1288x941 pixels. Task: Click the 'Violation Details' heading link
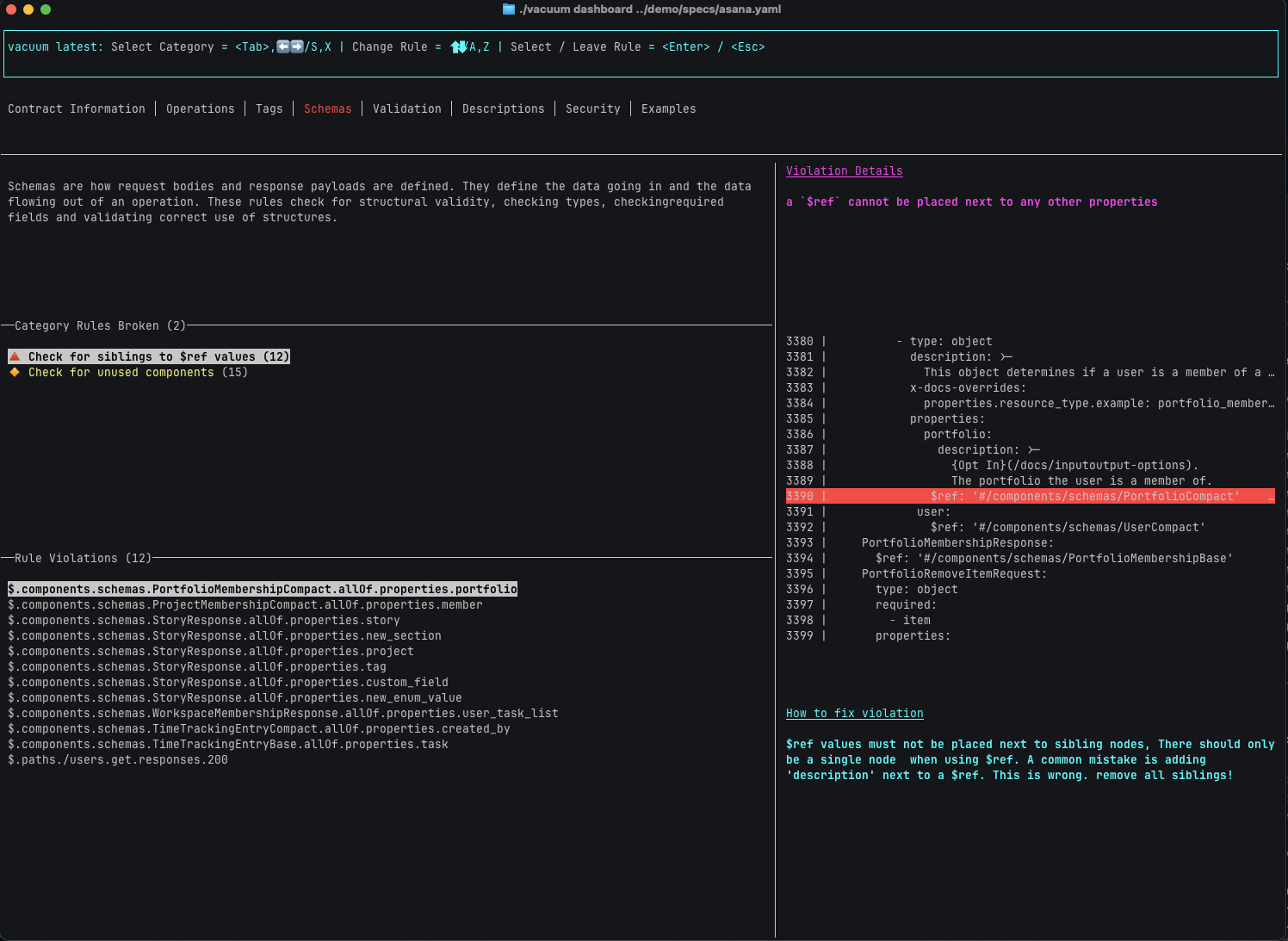[x=845, y=170]
